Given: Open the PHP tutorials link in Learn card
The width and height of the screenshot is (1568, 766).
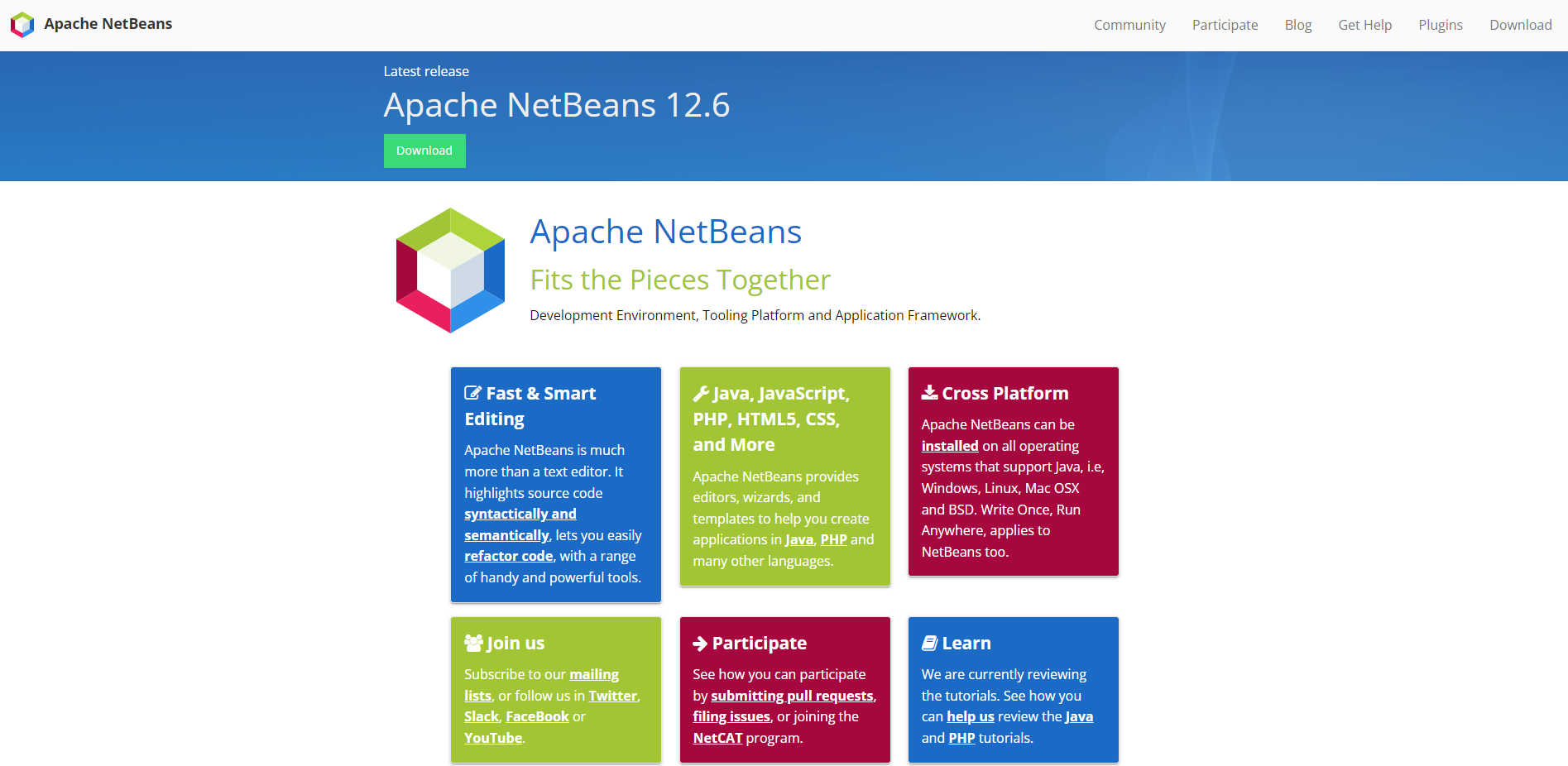Looking at the screenshot, I should (961, 738).
